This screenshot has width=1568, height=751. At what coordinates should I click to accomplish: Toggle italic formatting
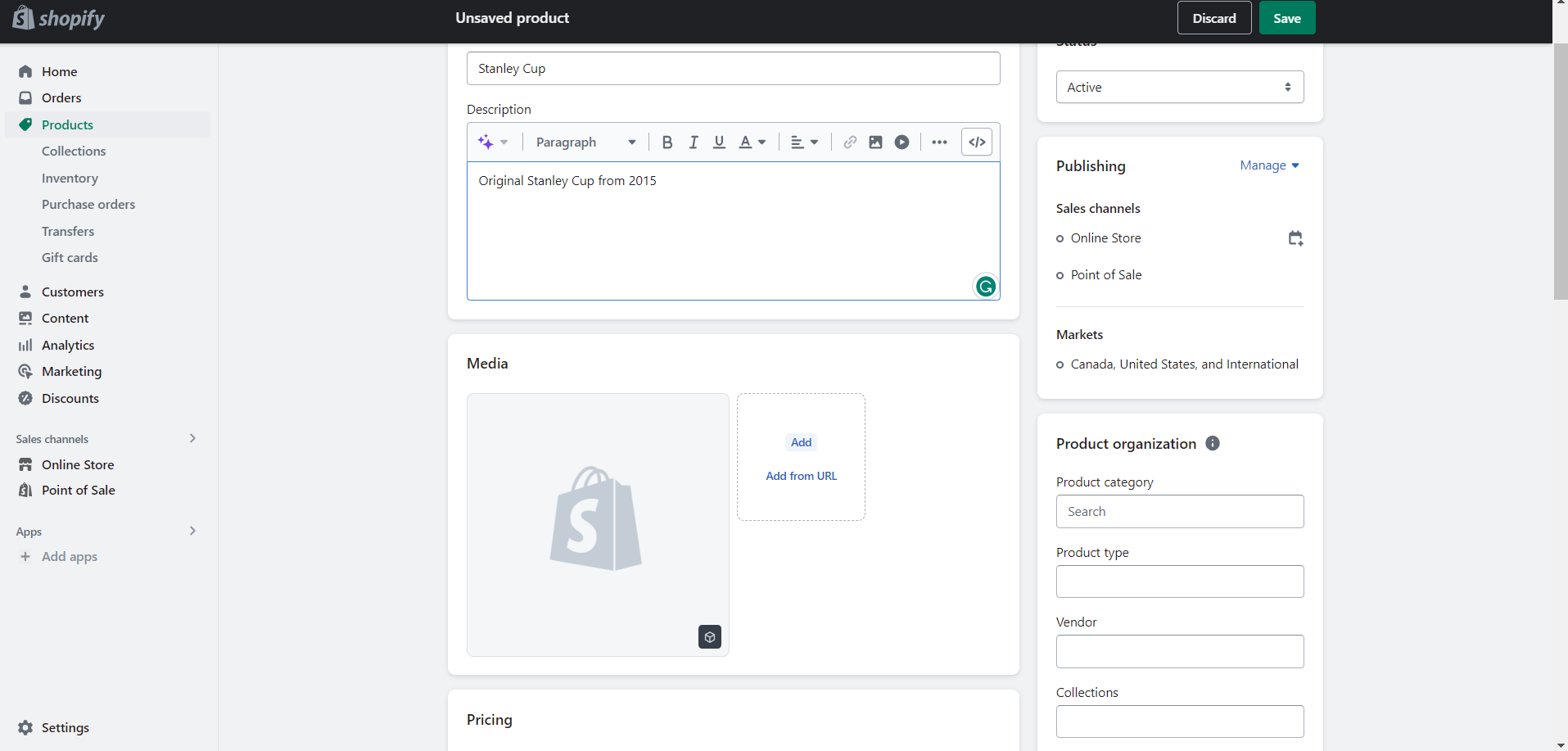pos(693,142)
